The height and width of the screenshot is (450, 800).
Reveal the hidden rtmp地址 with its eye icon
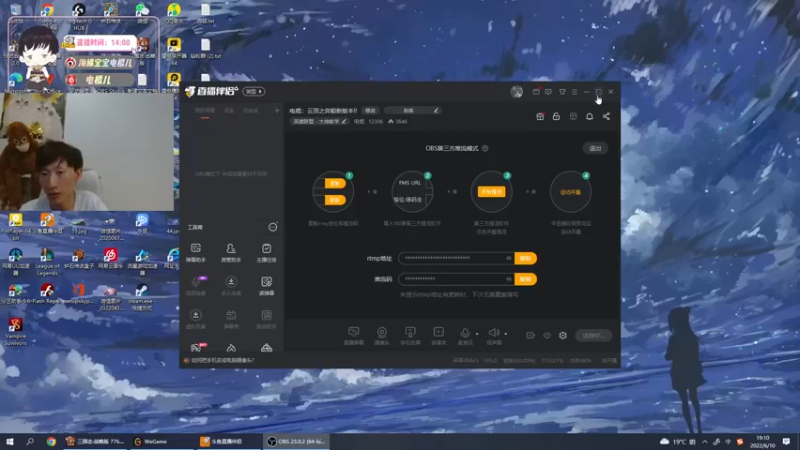point(509,258)
